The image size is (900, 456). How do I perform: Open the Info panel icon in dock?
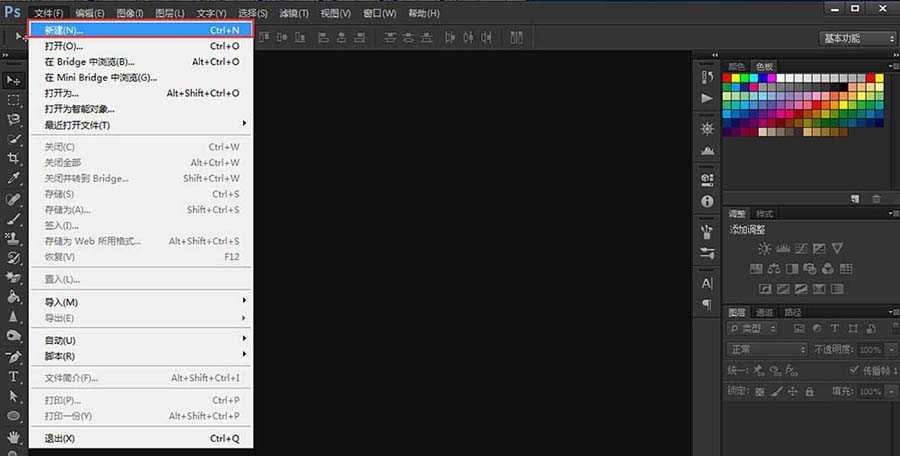(x=708, y=201)
